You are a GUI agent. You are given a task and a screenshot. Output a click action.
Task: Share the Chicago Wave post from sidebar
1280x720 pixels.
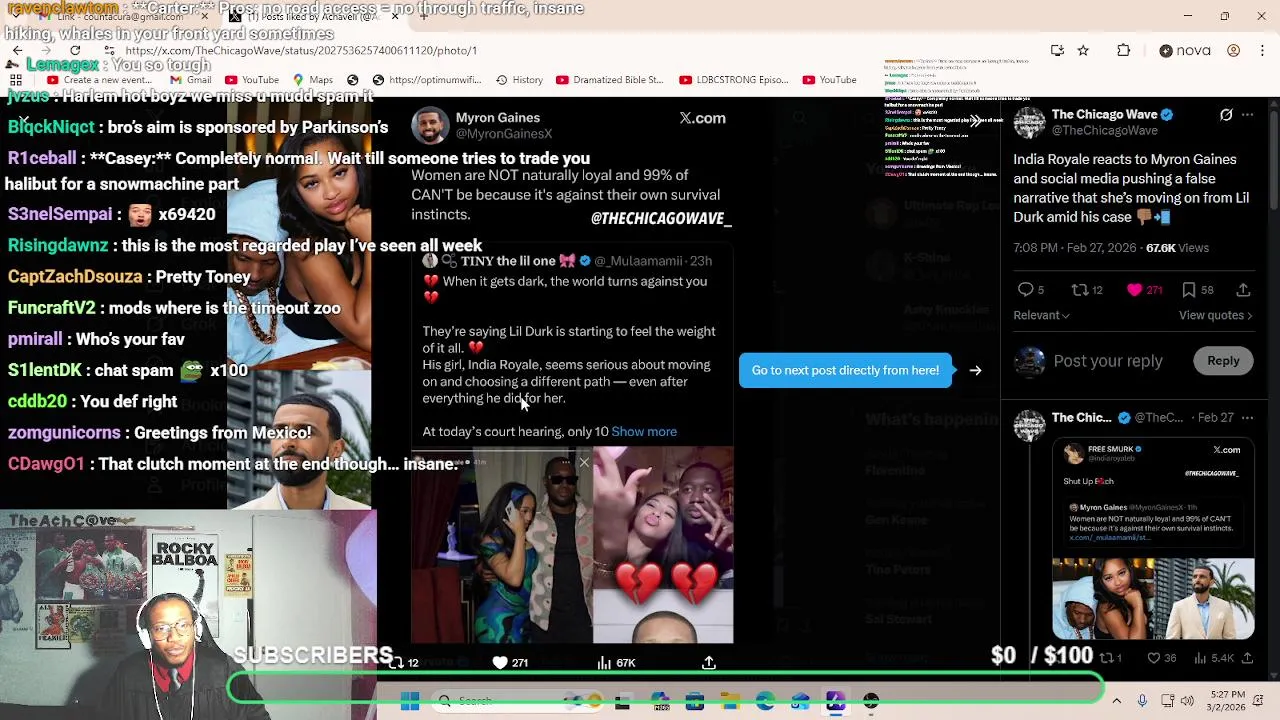pos(1243,290)
